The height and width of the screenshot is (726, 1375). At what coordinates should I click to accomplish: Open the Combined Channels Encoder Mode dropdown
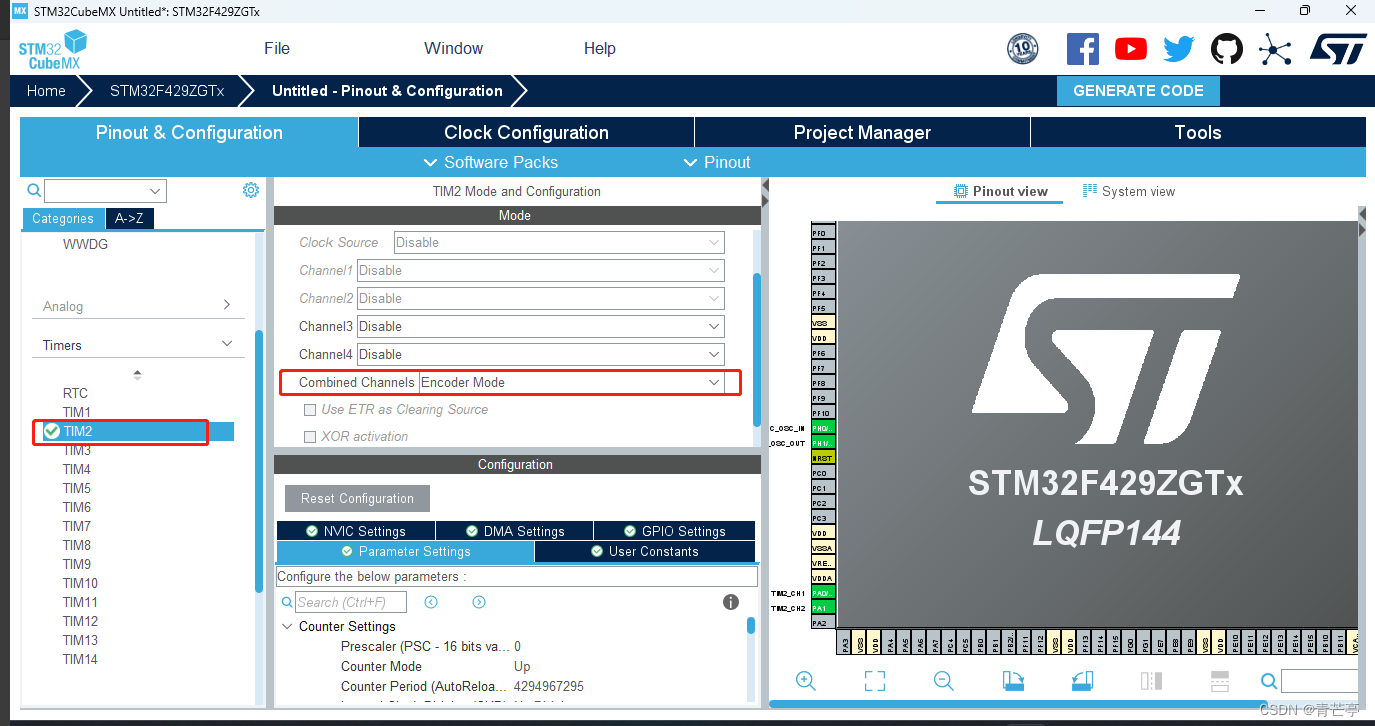pos(572,382)
